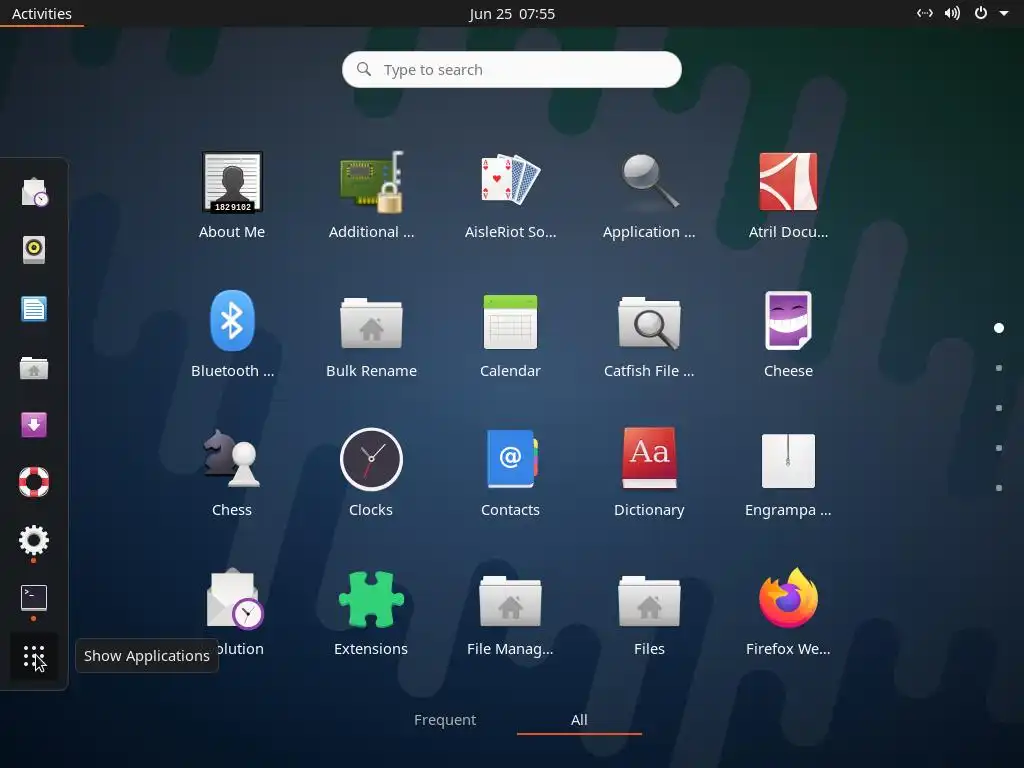
Task: Go to first app page indicator dot
Action: [999, 328]
